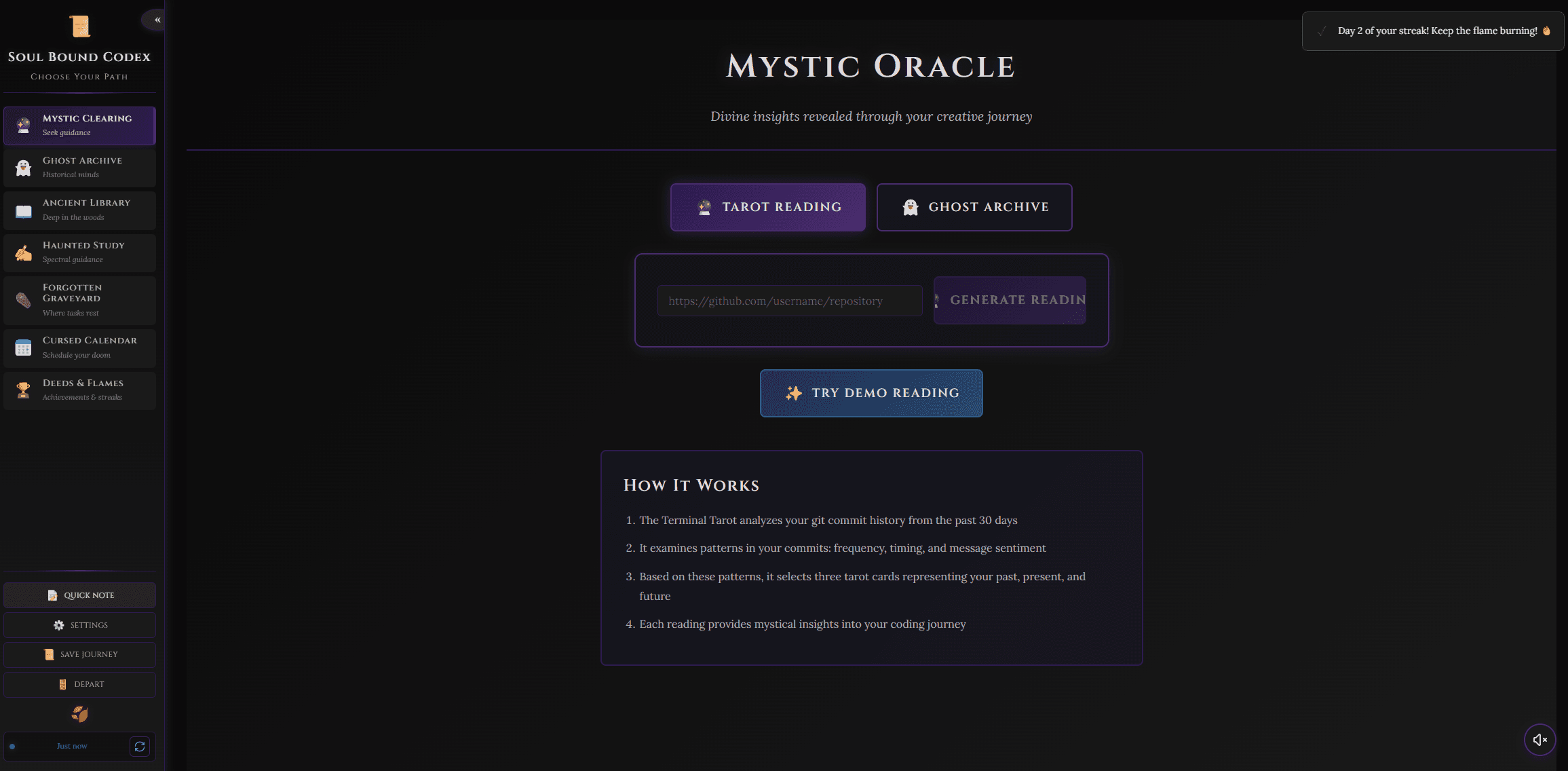Click the book icon for Ancient Library
The image size is (1568, 771).
(24, 211)
